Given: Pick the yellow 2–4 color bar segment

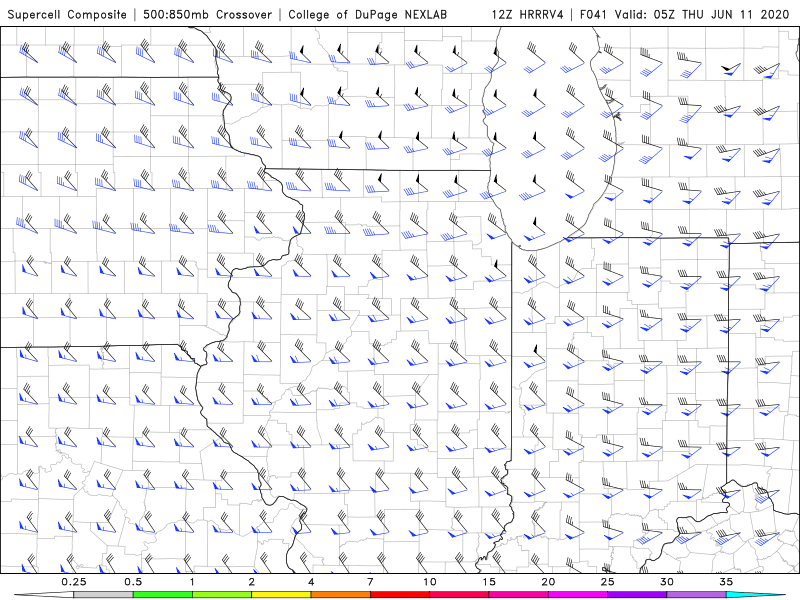Looking at the screenshot, I should [x=281, y=595].
